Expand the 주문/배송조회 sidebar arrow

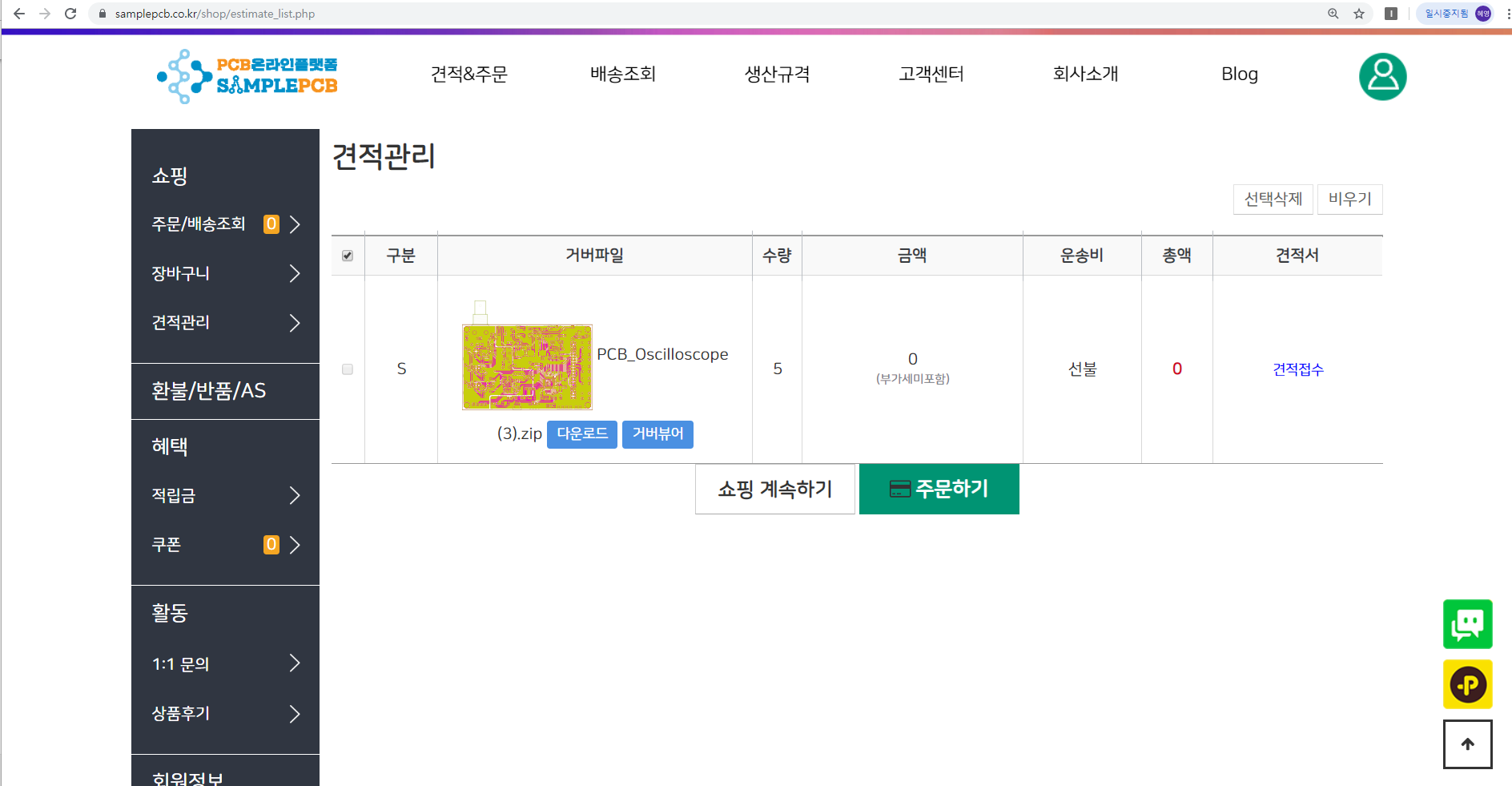[295, 224]
